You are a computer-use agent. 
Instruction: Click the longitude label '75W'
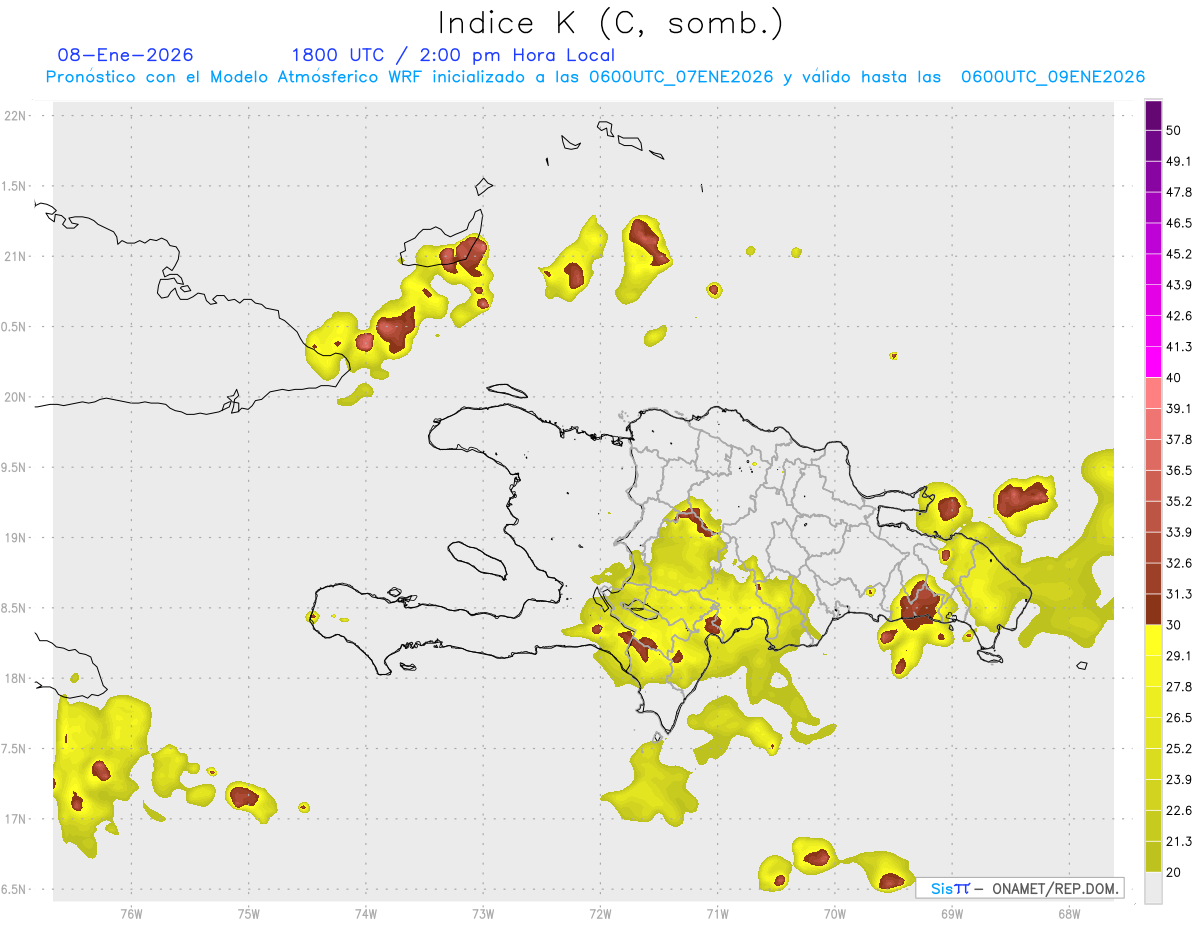pos(249,913)
